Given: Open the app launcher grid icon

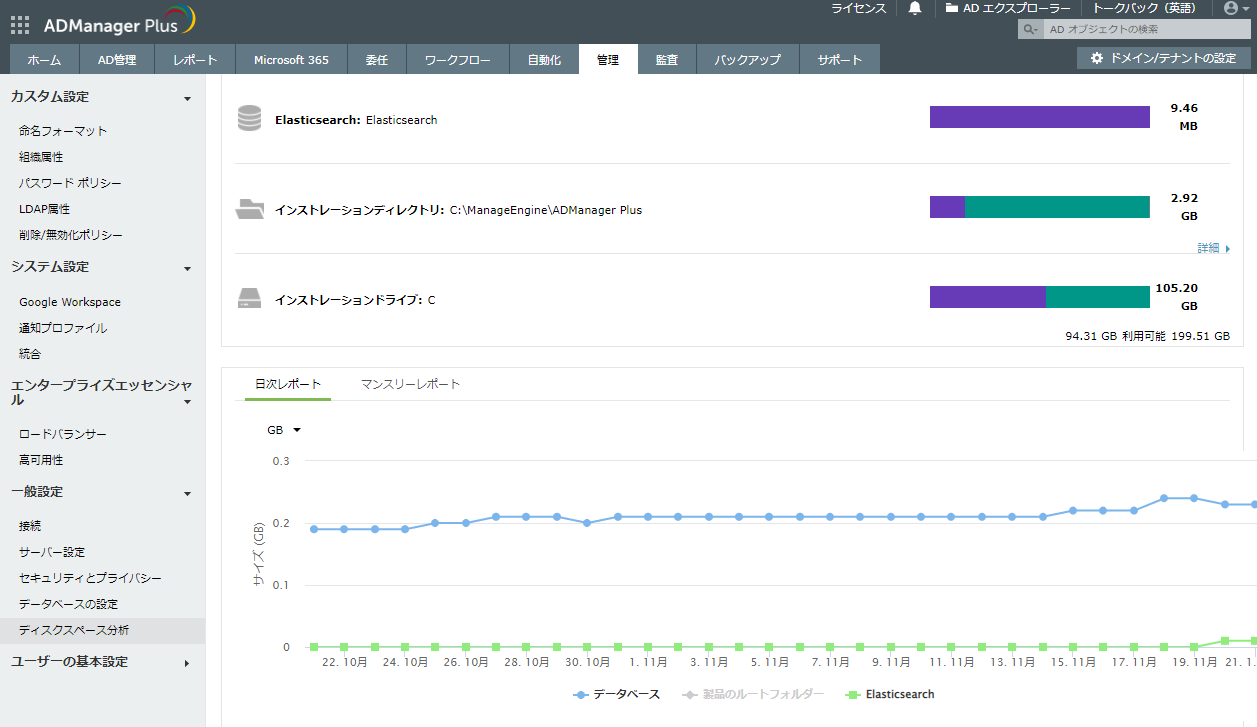Looking at the screenshot, I should (20, 25).
